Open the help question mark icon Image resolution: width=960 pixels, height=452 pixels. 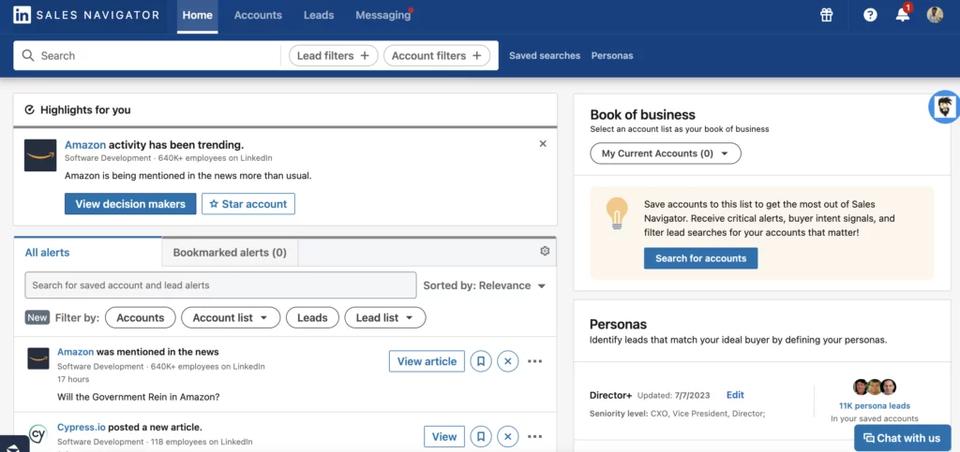coord(870,15)
